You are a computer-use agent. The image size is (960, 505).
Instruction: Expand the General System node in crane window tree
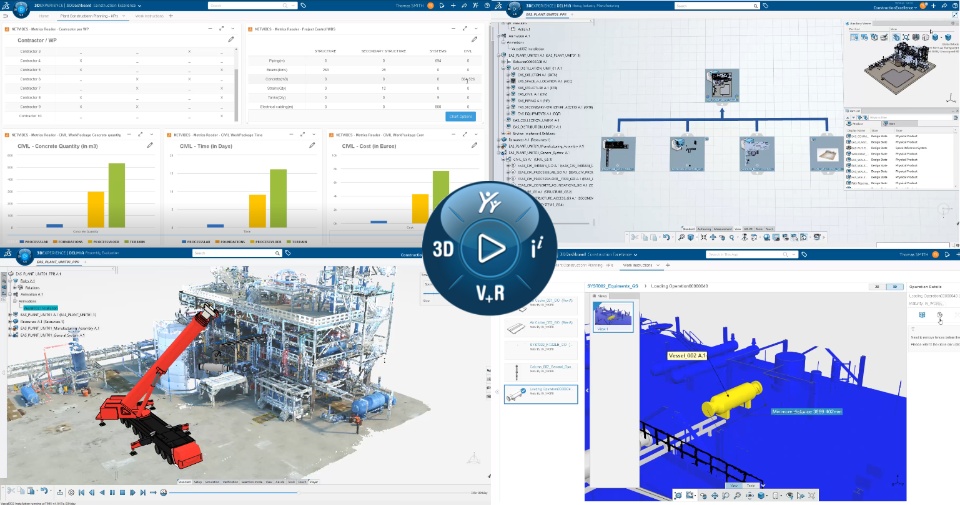coord(10,335)
